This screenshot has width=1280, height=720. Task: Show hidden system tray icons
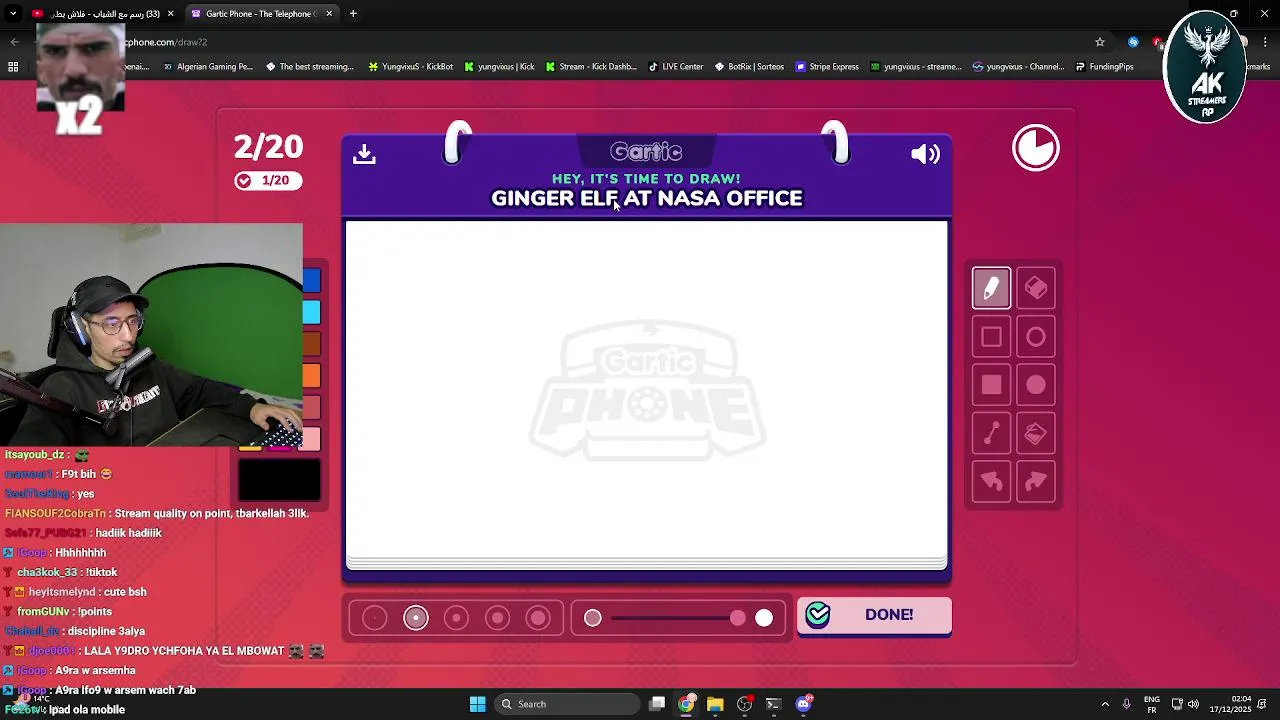point(1105,704)
